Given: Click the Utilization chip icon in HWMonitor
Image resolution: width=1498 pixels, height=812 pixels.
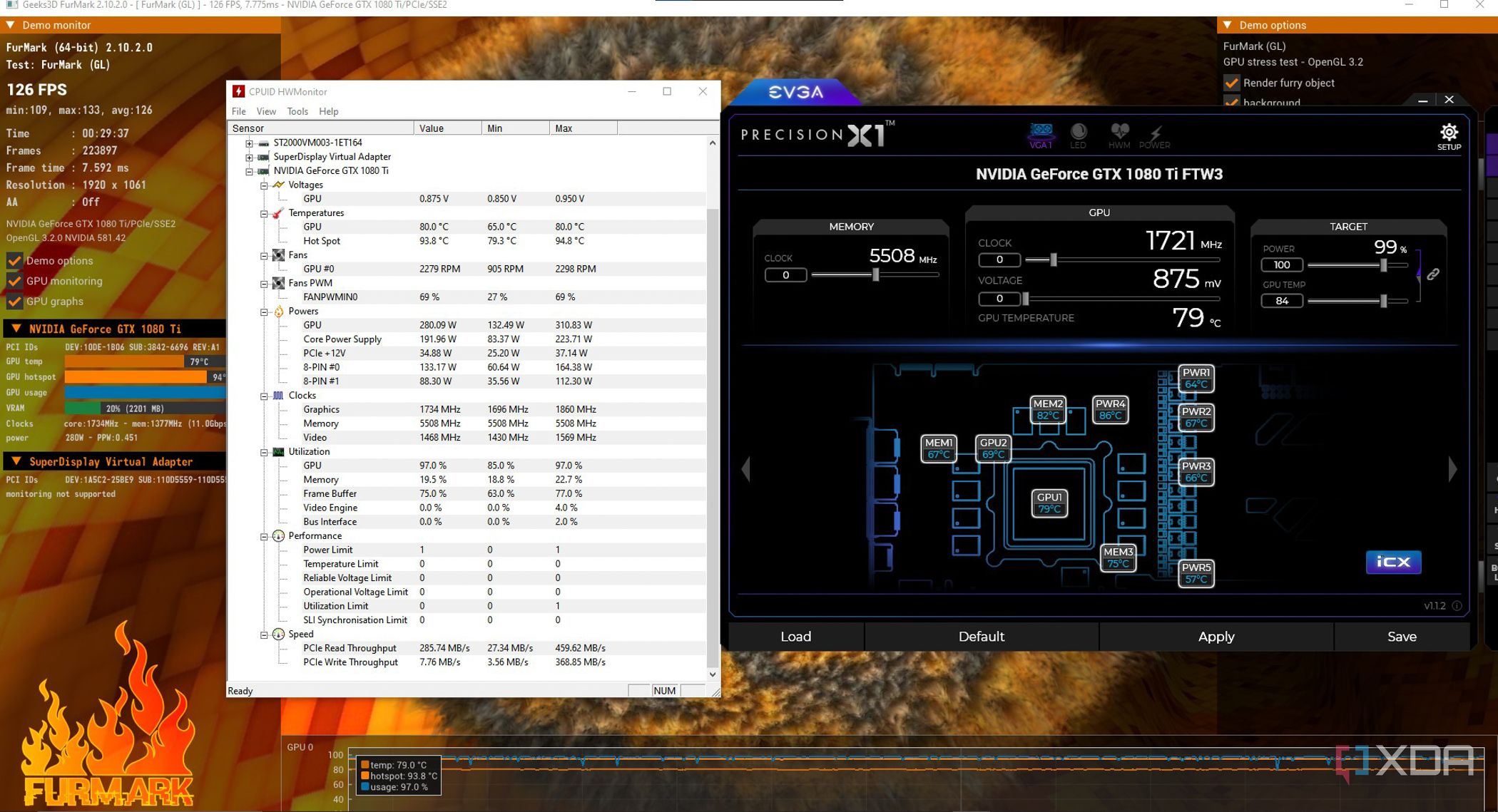Looking at the screenshot, I should [x=278, y=452].
